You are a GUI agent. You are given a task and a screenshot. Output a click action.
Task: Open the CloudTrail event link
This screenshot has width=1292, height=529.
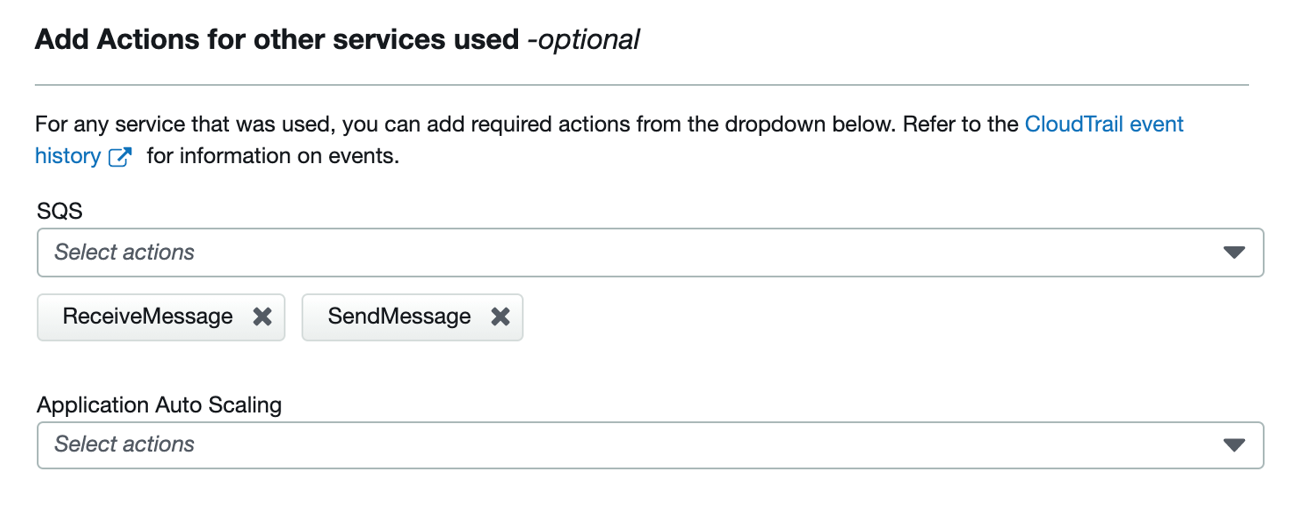click(1104, 125)
